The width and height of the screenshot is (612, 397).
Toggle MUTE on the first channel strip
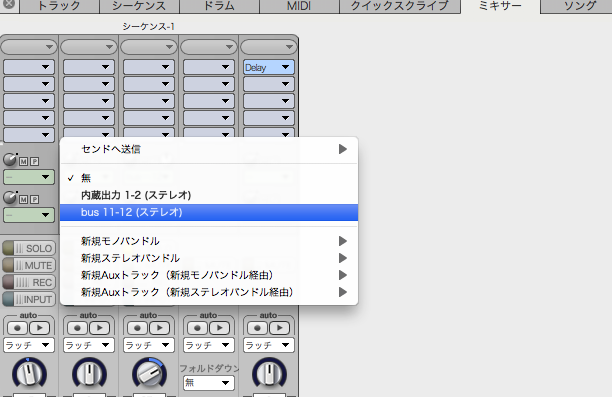[29, 265]
